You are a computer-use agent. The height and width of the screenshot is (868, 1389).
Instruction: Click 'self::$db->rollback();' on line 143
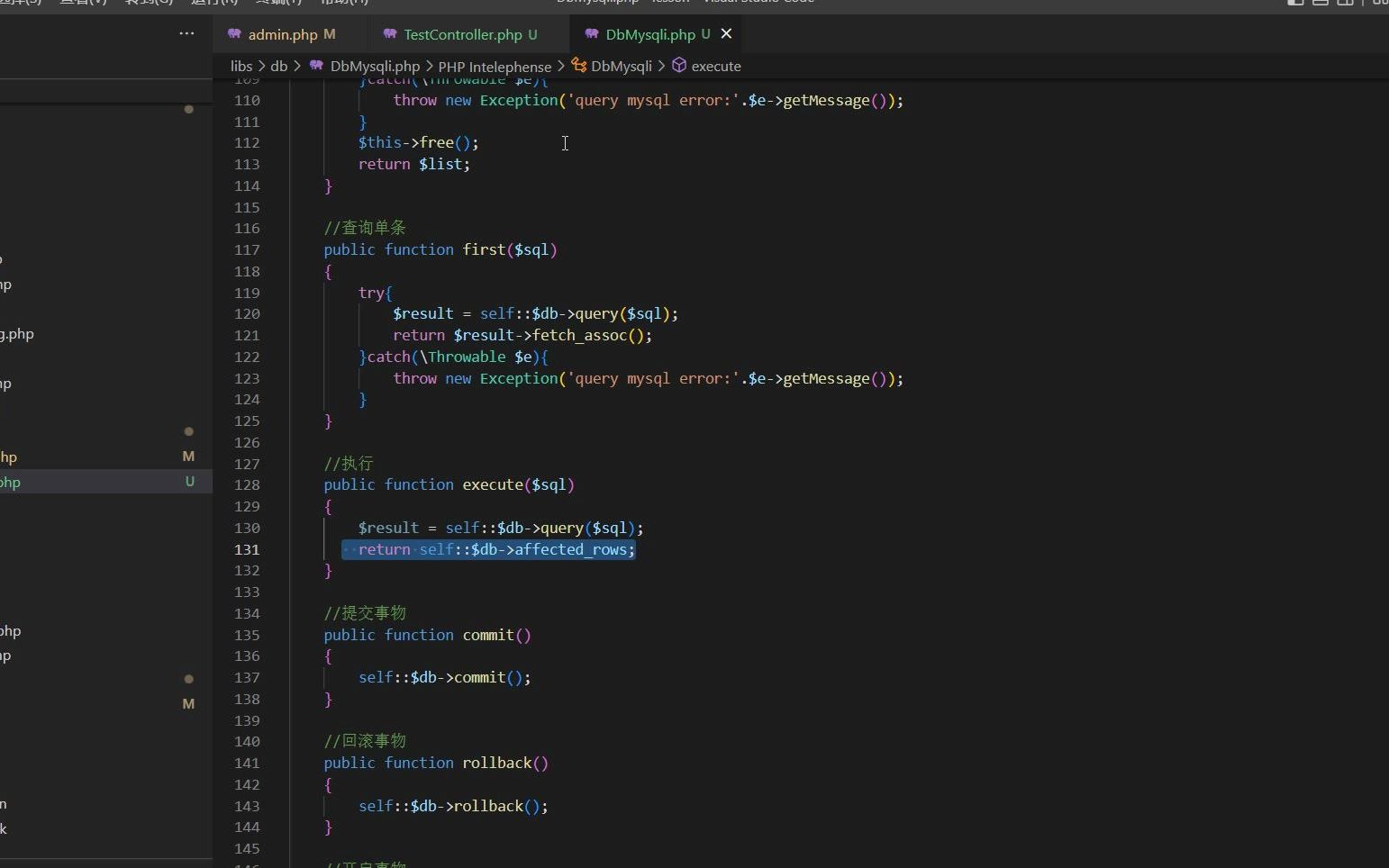[453, 806]
